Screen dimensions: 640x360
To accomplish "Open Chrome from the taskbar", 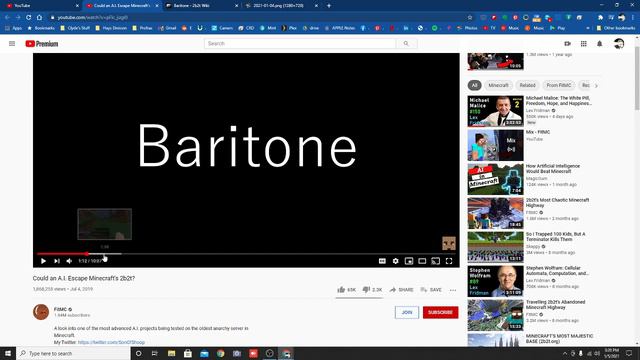I will (x=221, y=353).
